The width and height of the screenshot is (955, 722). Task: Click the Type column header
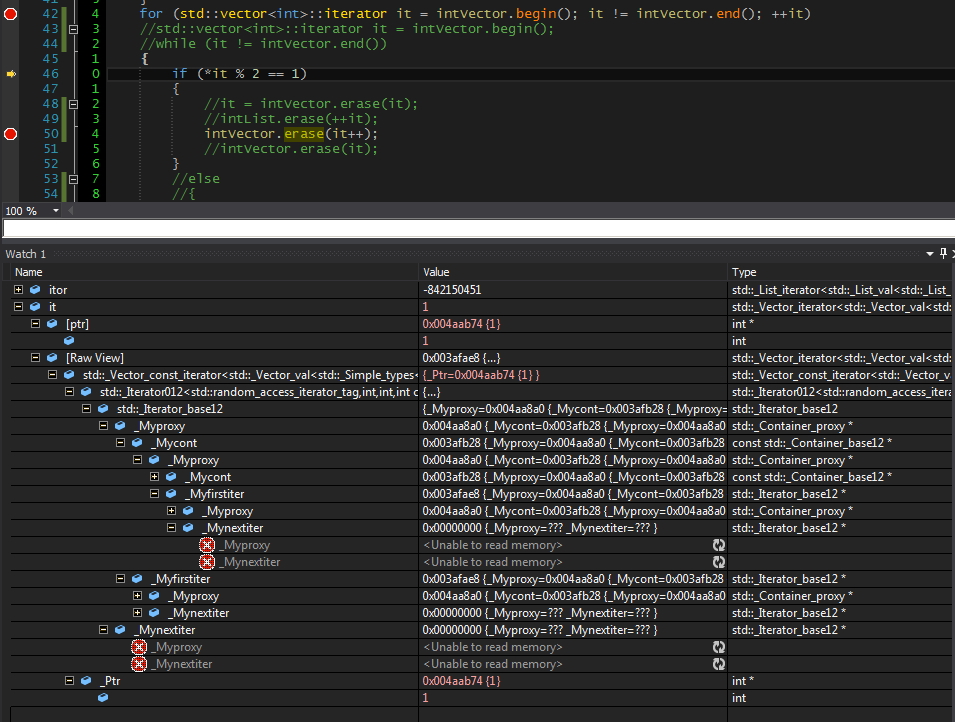point(841,272)
